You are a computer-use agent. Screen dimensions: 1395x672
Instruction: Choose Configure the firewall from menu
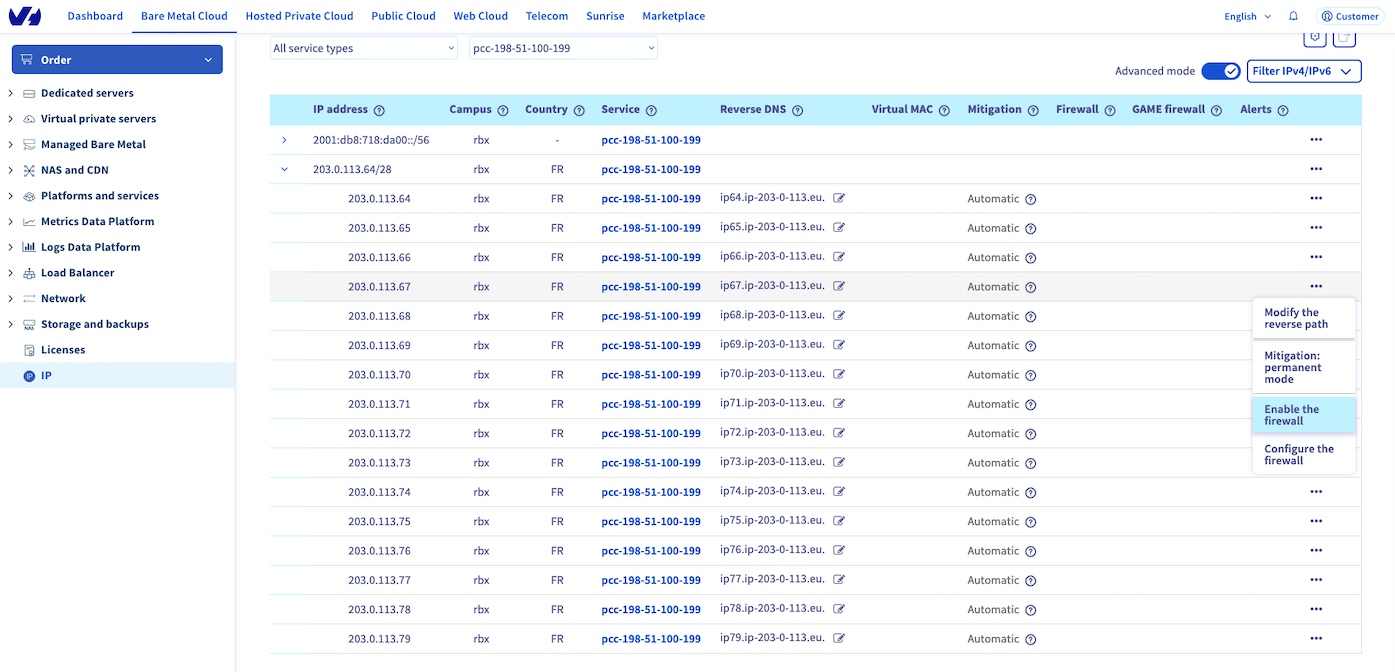1302,455
